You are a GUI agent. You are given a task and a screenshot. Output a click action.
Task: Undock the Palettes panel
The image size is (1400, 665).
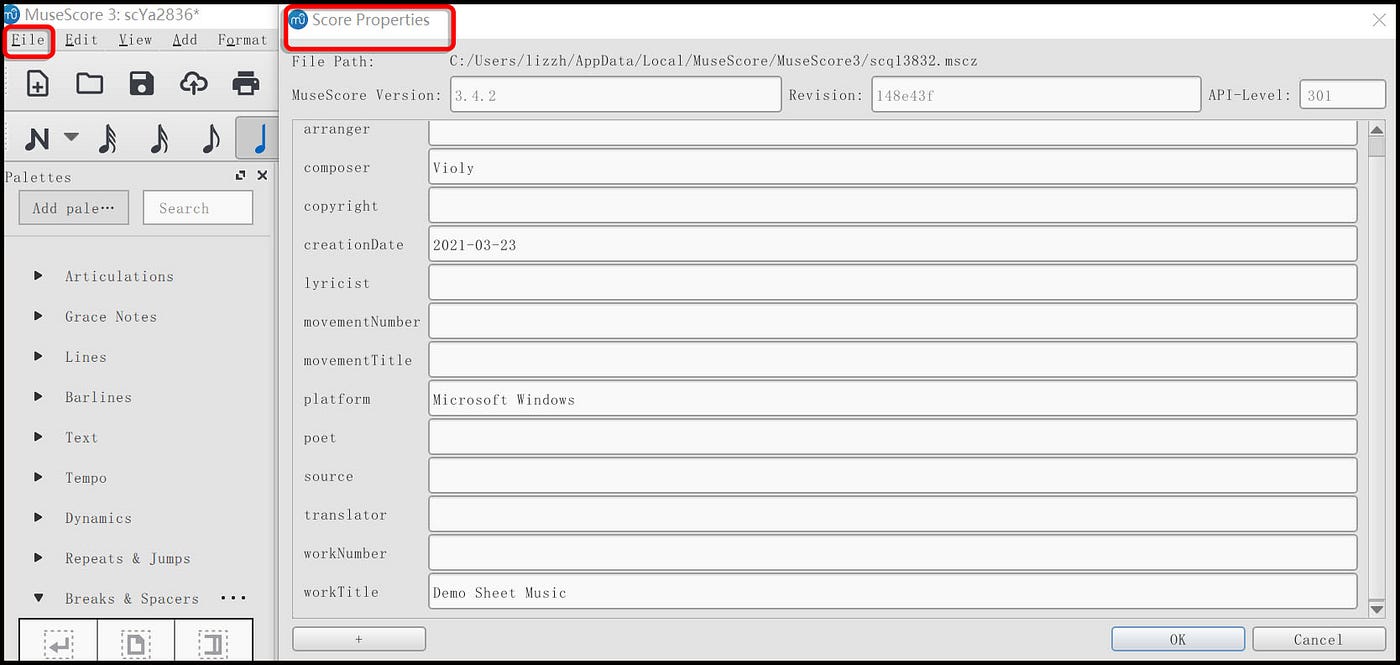(240, 175)
